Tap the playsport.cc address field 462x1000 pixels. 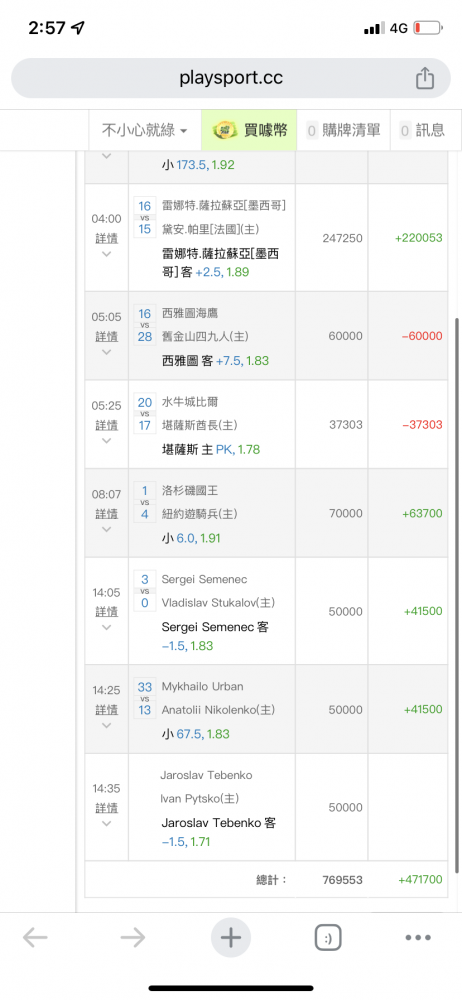click(231, 78)
